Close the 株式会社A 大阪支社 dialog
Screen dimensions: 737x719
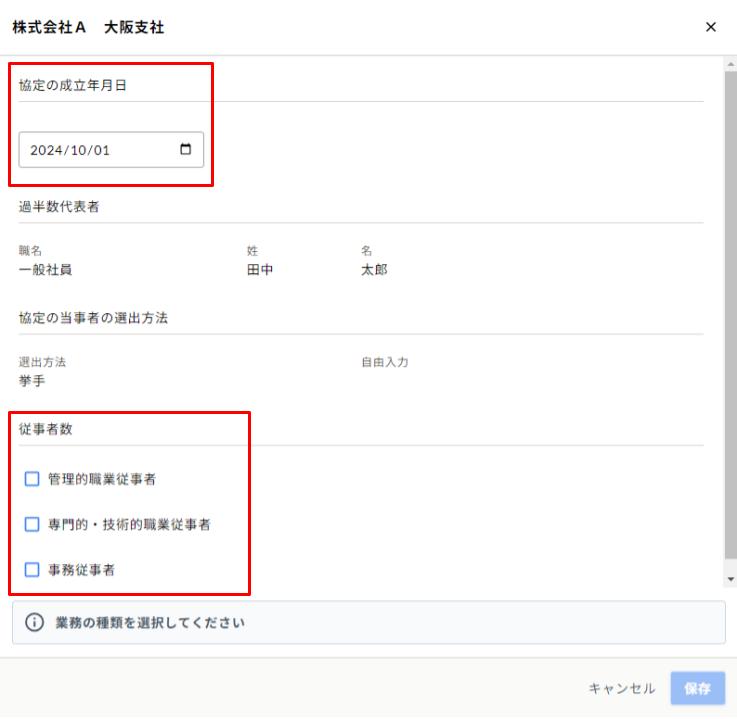click(x=711, y=28)
